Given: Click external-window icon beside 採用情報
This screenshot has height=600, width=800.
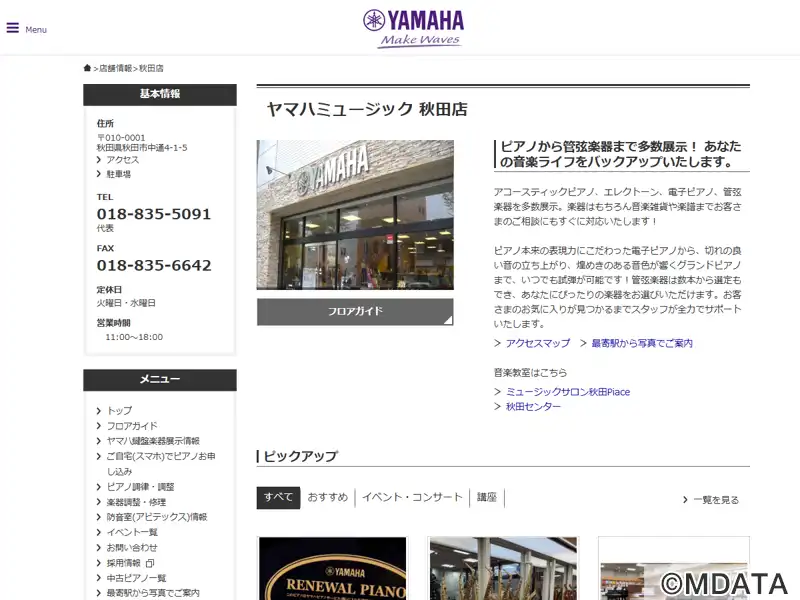Looking at the screenshot, I should pos(150,563).
